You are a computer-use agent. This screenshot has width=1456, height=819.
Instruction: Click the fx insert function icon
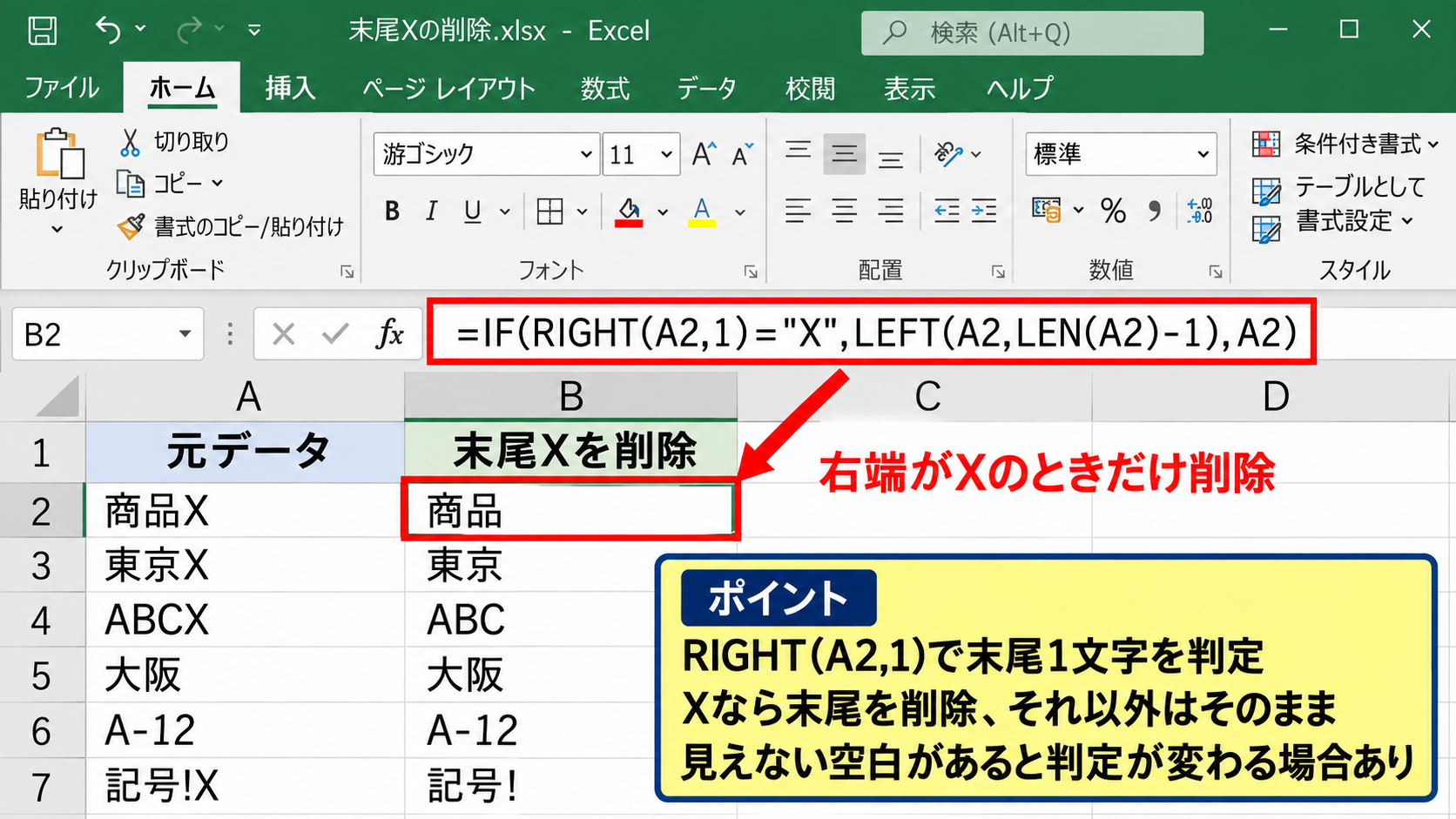390,333
